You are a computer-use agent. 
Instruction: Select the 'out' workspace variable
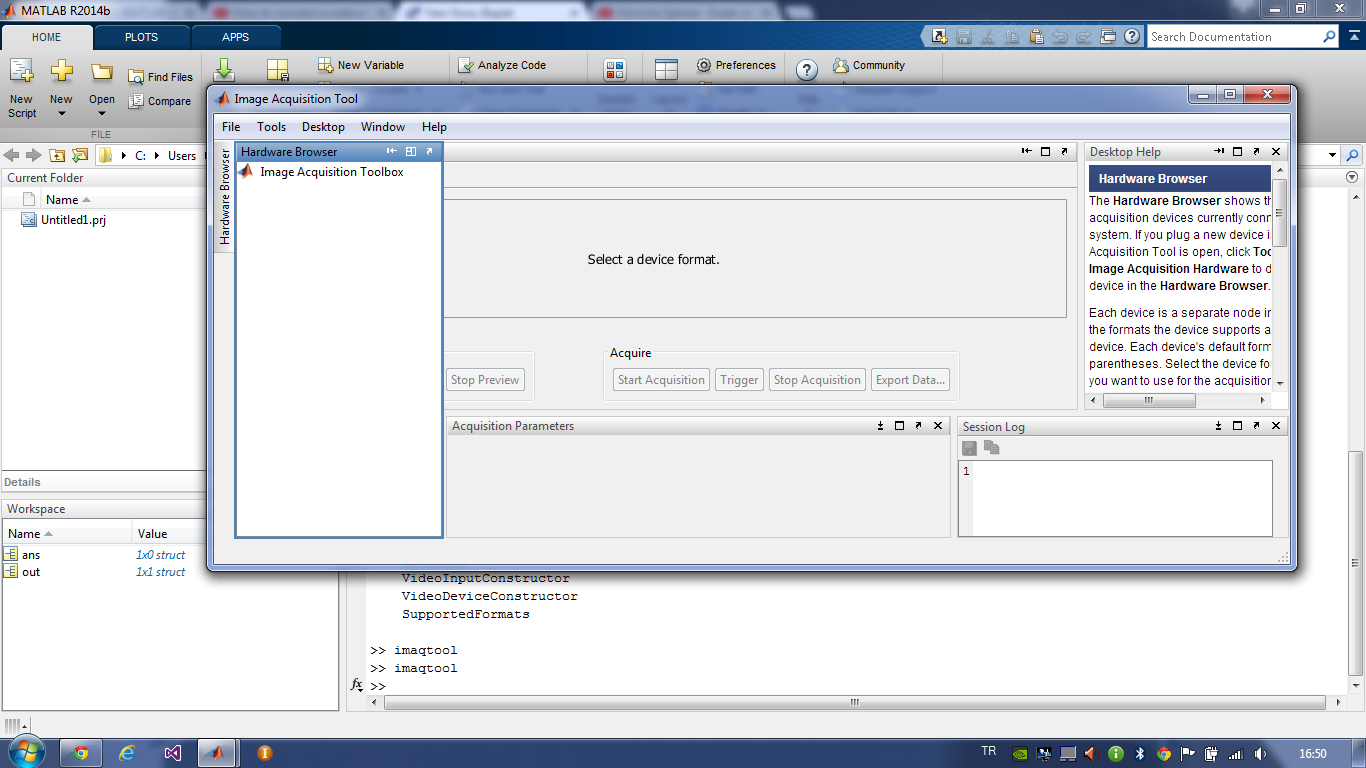pos(31,572)
